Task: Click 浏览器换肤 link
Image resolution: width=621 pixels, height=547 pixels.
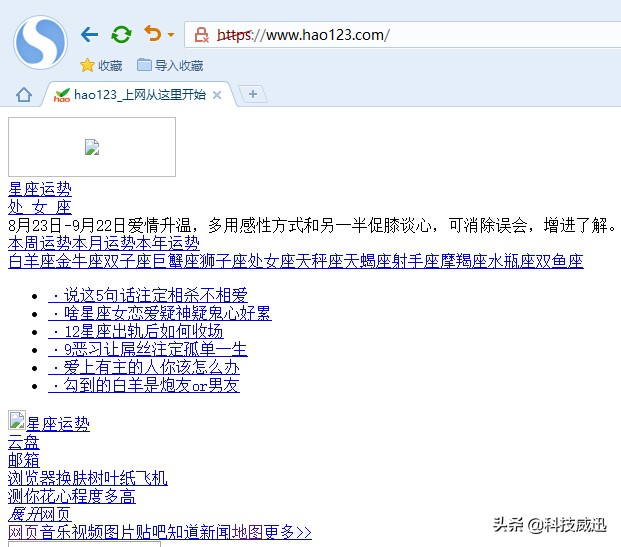Action: click(x=48, y=478)
